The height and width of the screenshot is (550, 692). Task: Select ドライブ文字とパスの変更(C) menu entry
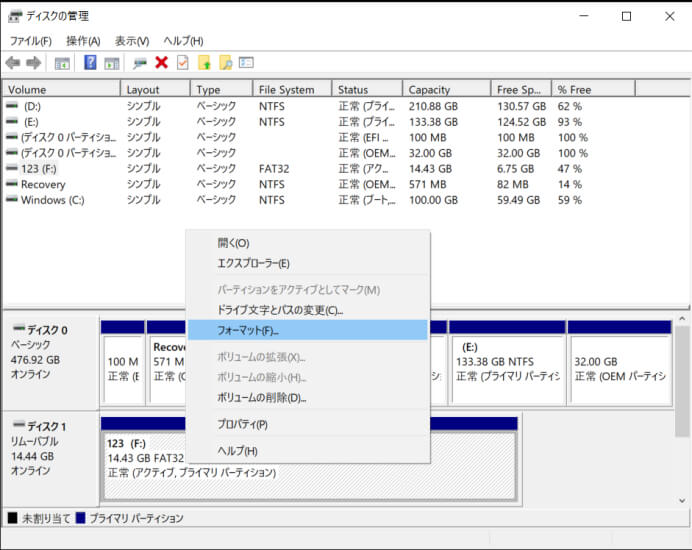click(308, 310)
